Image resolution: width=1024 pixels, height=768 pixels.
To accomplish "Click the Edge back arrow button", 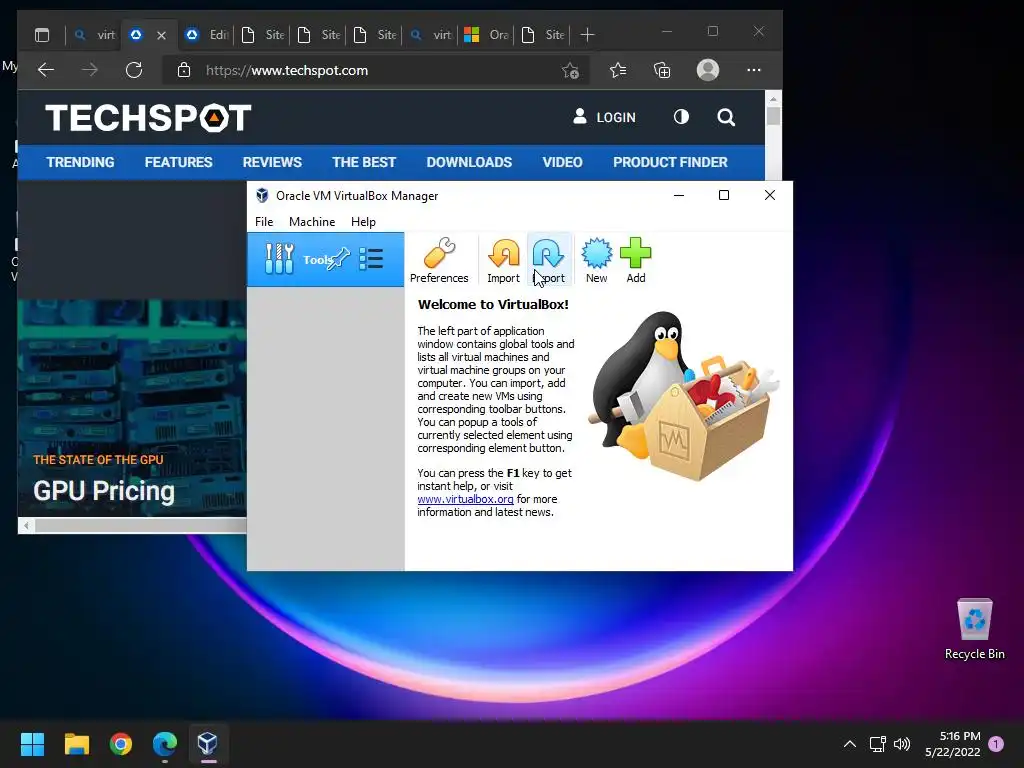I will point(46,70).
